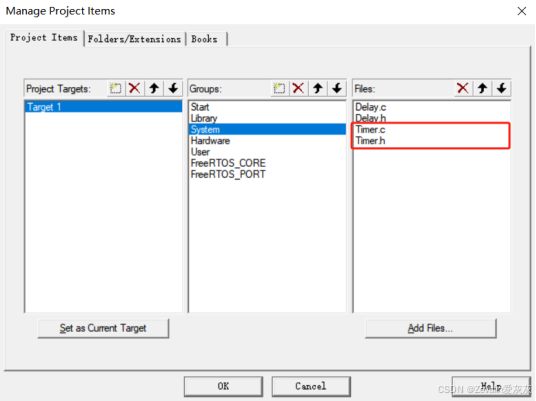536x401 pixels.
Task: Delete the selected group
Action: (298, 89)
